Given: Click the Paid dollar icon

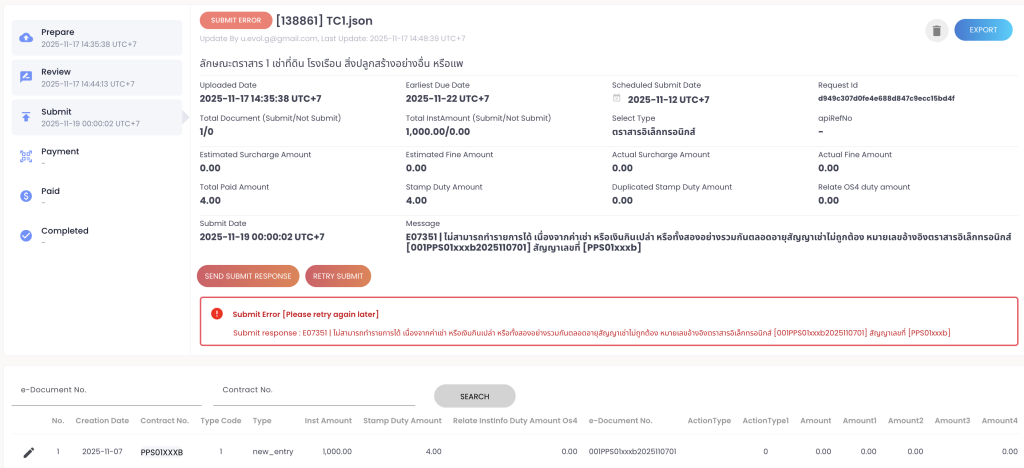Looking at the screenshot, I should (x=26, y=196).
